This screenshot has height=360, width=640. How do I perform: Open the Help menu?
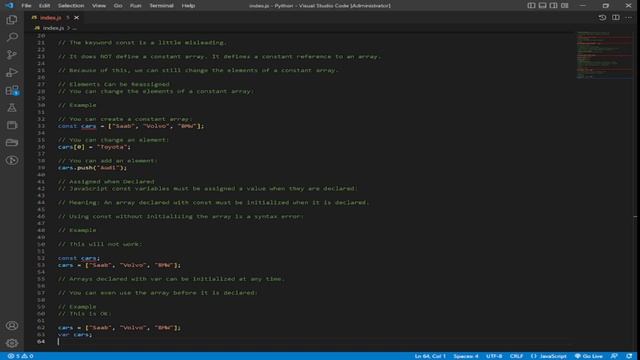pos(188,5)
